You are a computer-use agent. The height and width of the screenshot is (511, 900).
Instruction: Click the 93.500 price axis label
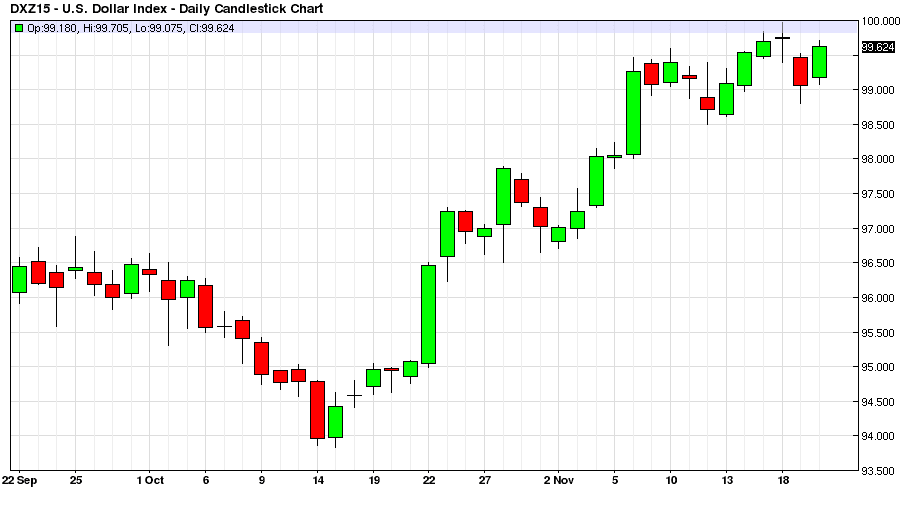tap(878, 471)
